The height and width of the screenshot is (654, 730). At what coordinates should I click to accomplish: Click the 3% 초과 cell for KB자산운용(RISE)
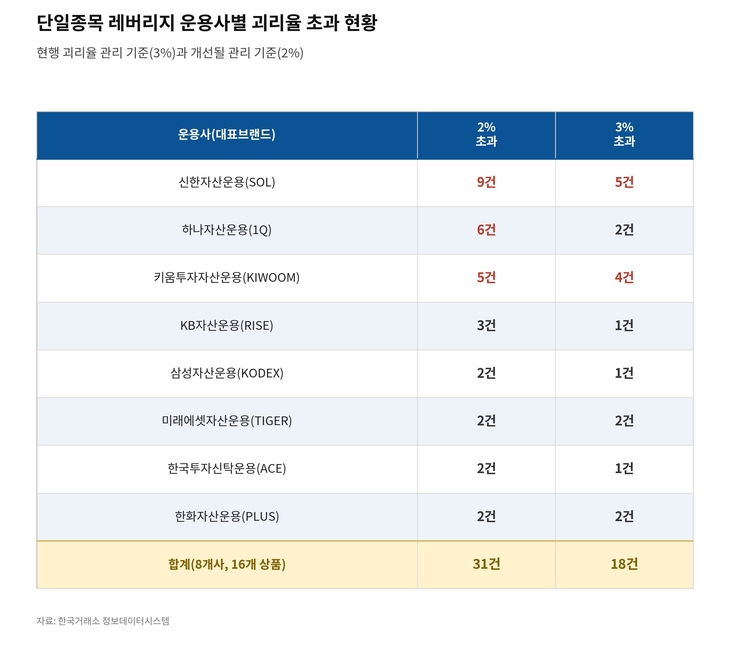click(x=624, y=325)
